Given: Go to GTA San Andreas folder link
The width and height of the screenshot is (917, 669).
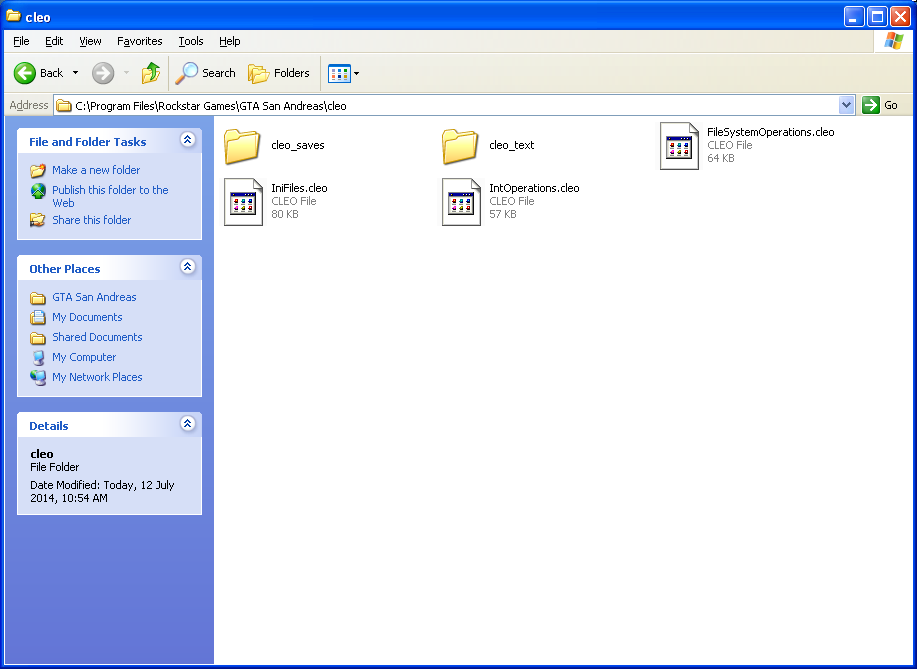Looking at the screenshot, I should (94, 297).
